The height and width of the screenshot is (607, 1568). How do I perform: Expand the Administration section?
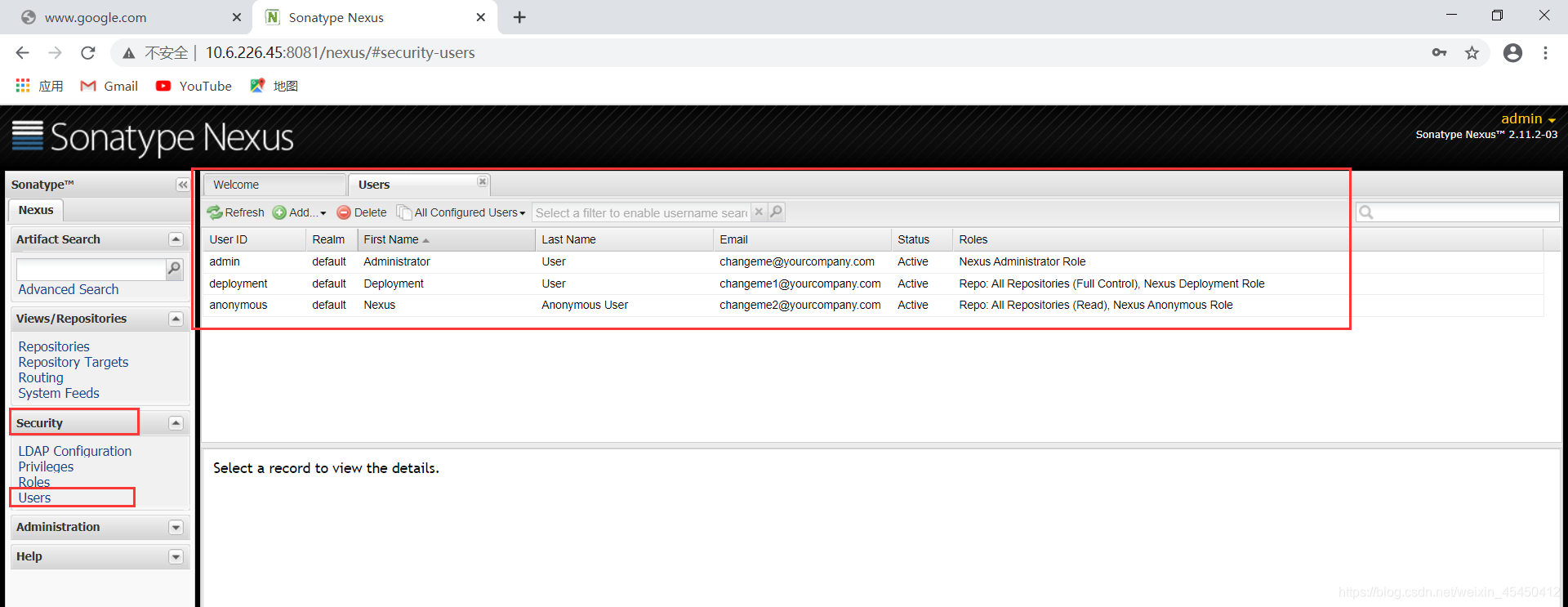(x=176, y=528)
